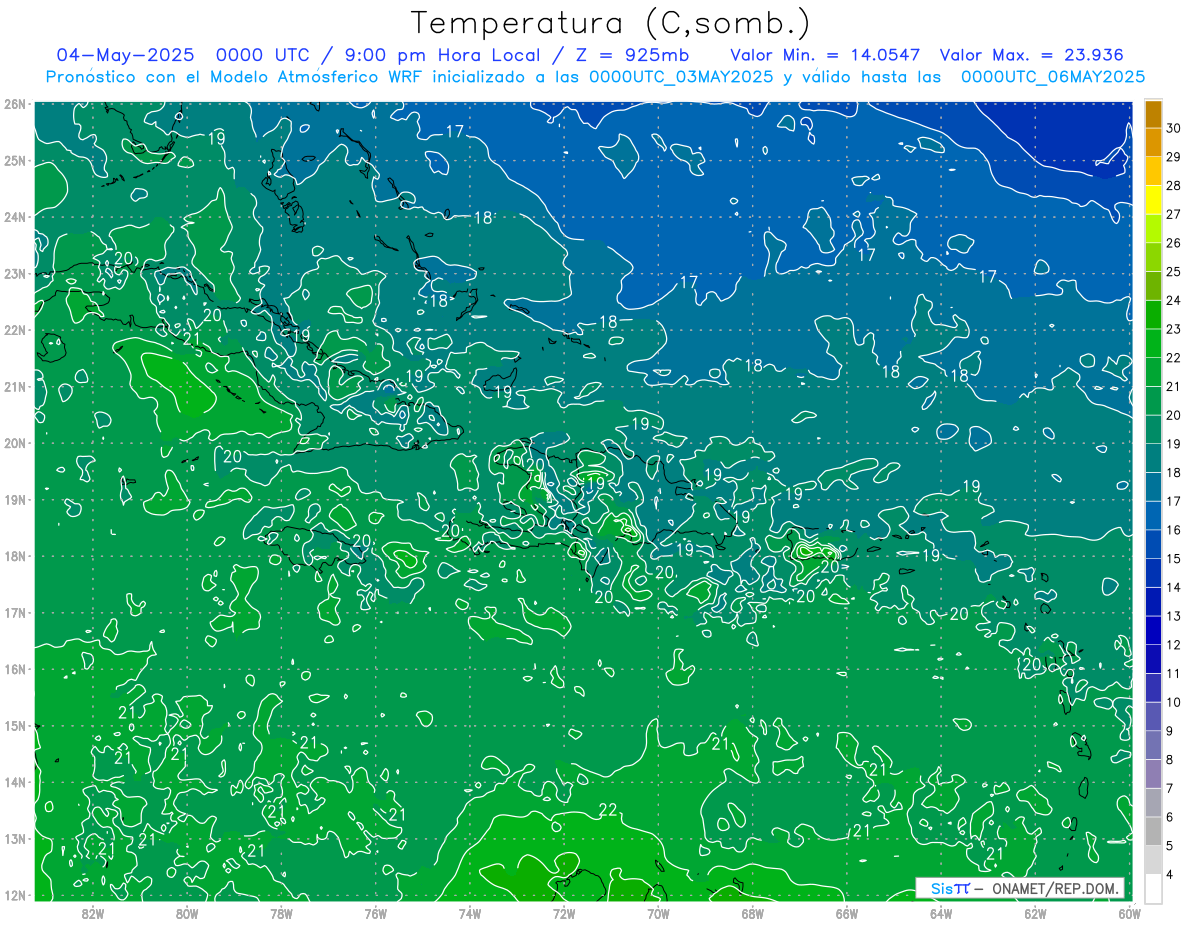Click the color scale label '17'
This screenshot has width=1200, height=927.
pyautogui.click(x=1173, y=501)
